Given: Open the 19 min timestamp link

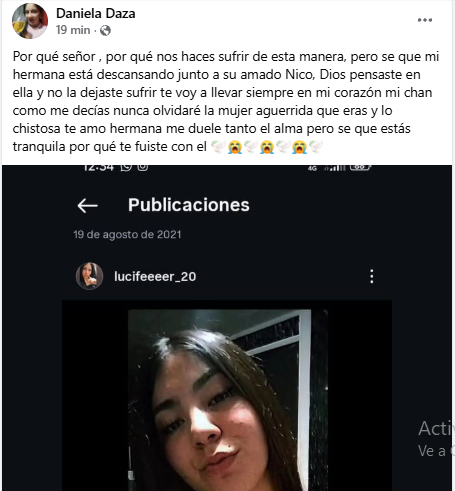Looking at the screenshot, I should click(73, 30).
